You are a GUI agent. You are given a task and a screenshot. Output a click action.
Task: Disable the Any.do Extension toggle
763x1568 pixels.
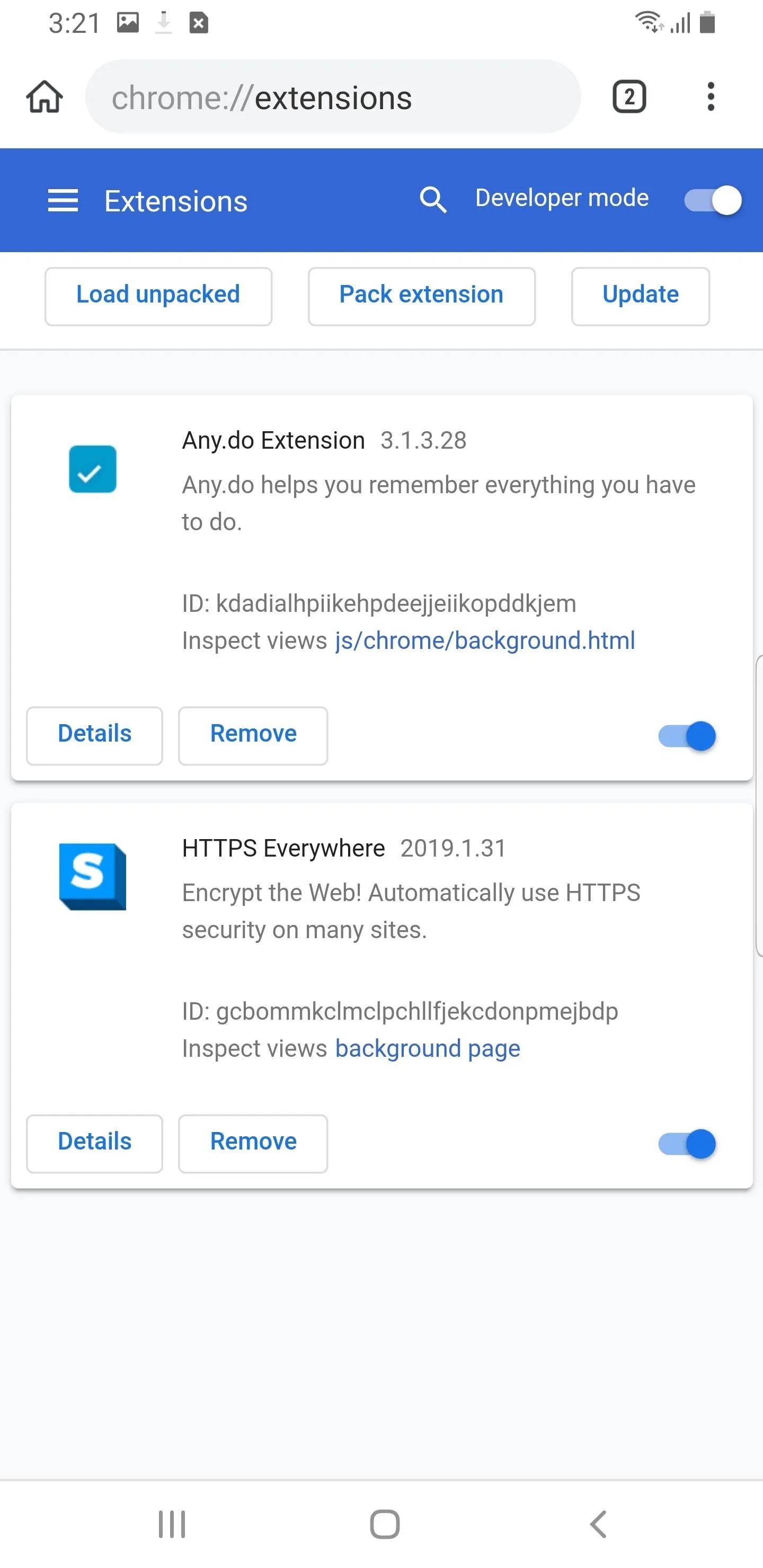point(687,736)
